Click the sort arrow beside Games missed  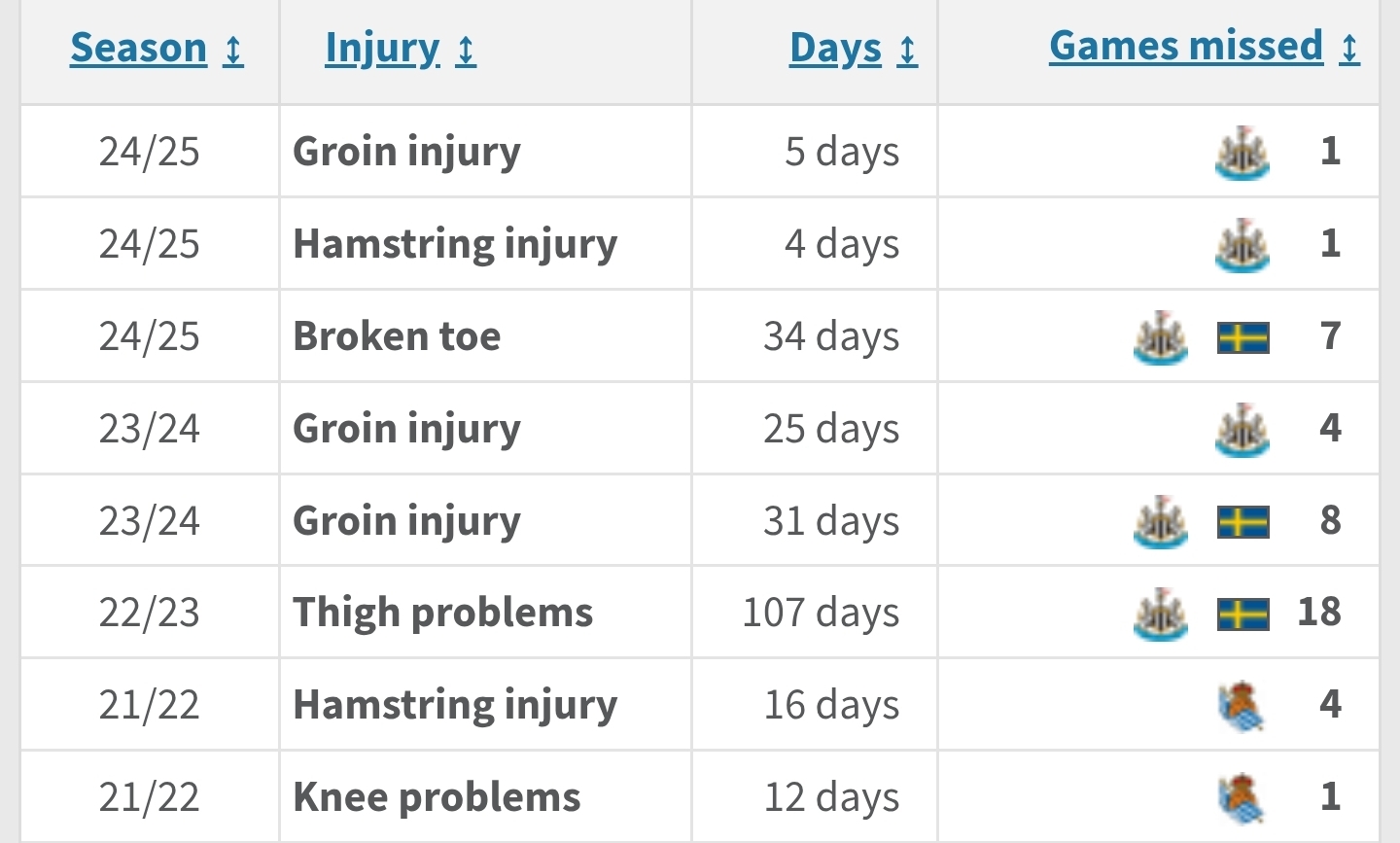point(1349,48)
